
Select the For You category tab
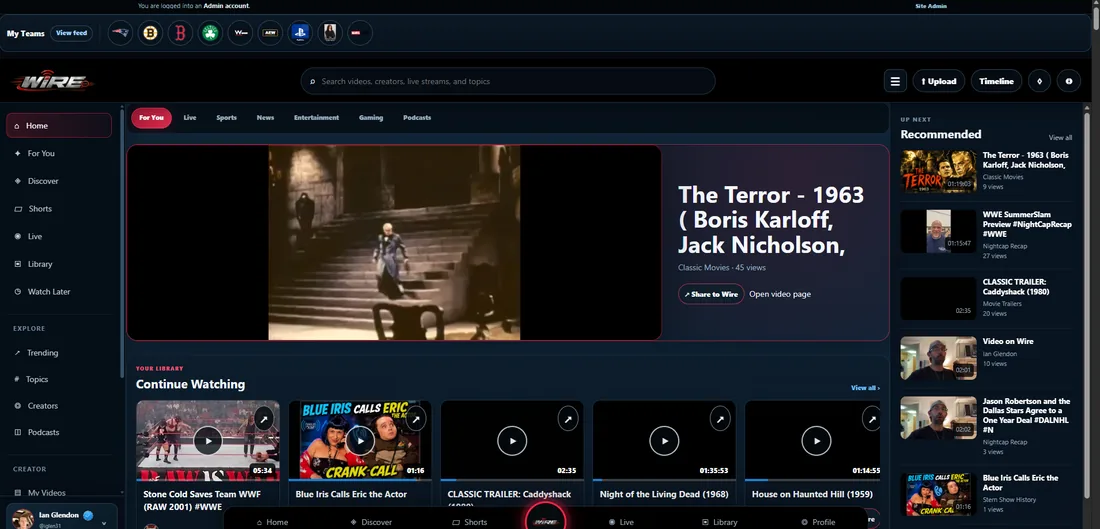pyautogui.click(x=151, y=118)
